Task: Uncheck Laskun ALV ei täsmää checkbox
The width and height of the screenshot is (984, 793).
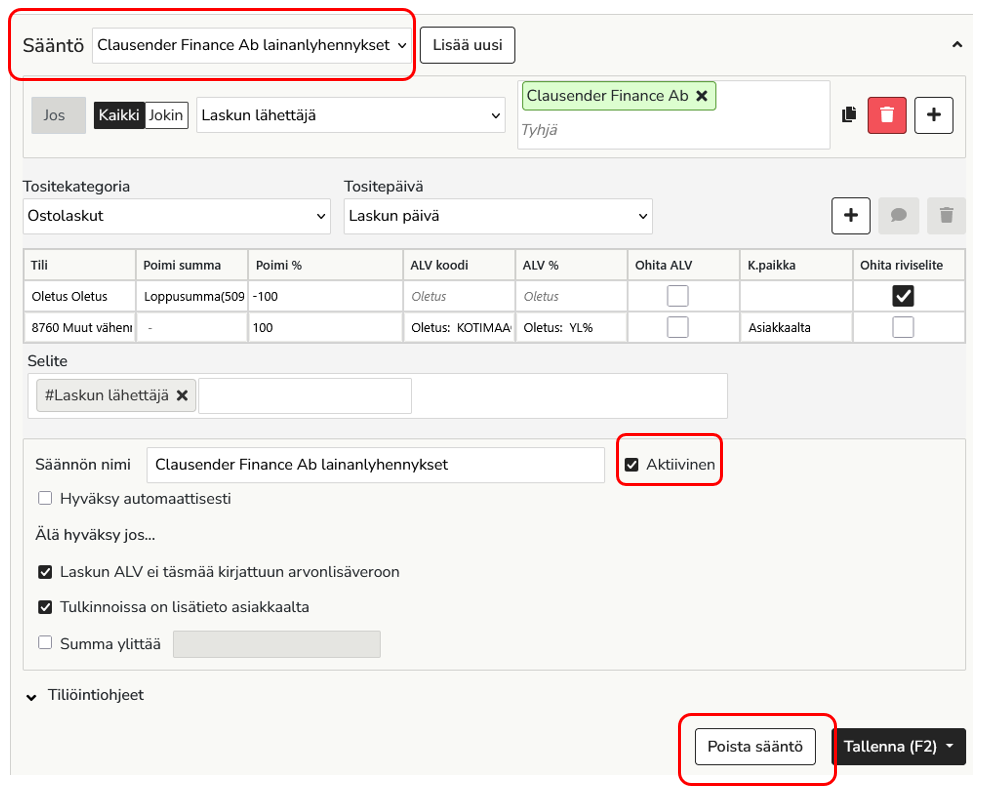Action: (x=45, y=572)
